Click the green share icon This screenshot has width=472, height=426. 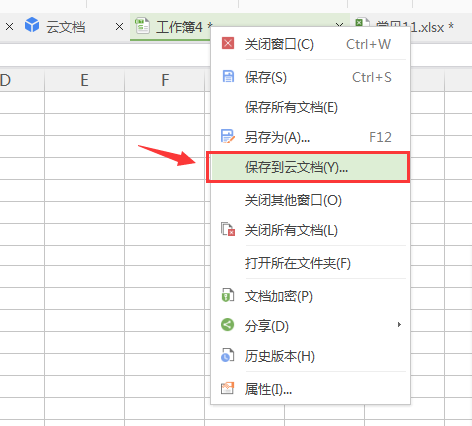click(x=228, y=325)
